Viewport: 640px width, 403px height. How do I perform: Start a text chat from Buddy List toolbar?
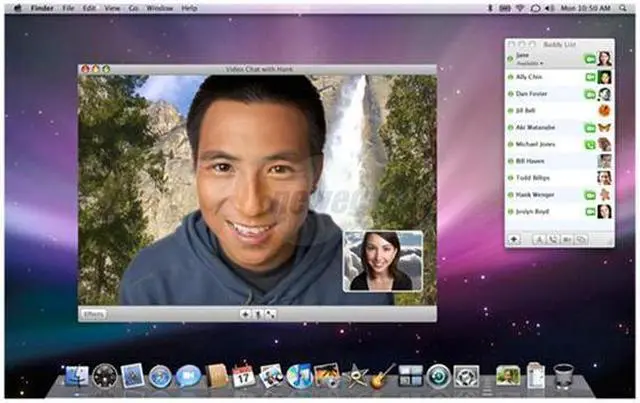539,240
